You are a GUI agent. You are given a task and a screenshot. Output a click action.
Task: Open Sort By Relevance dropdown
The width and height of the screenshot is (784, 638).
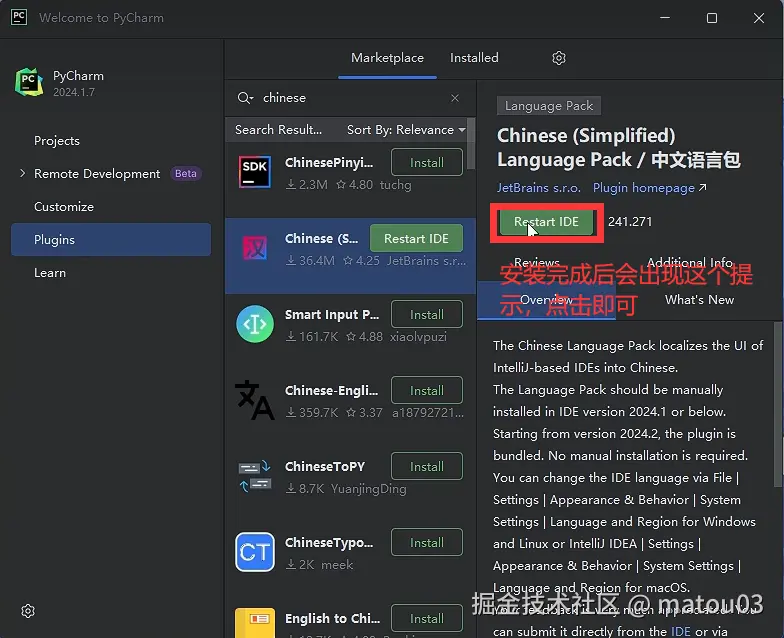406,130
